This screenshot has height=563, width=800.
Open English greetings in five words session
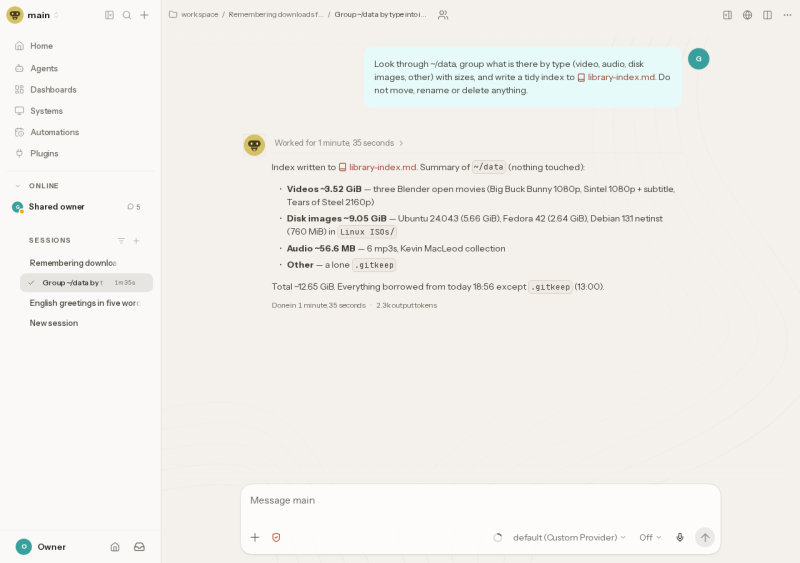coord(84,303)
